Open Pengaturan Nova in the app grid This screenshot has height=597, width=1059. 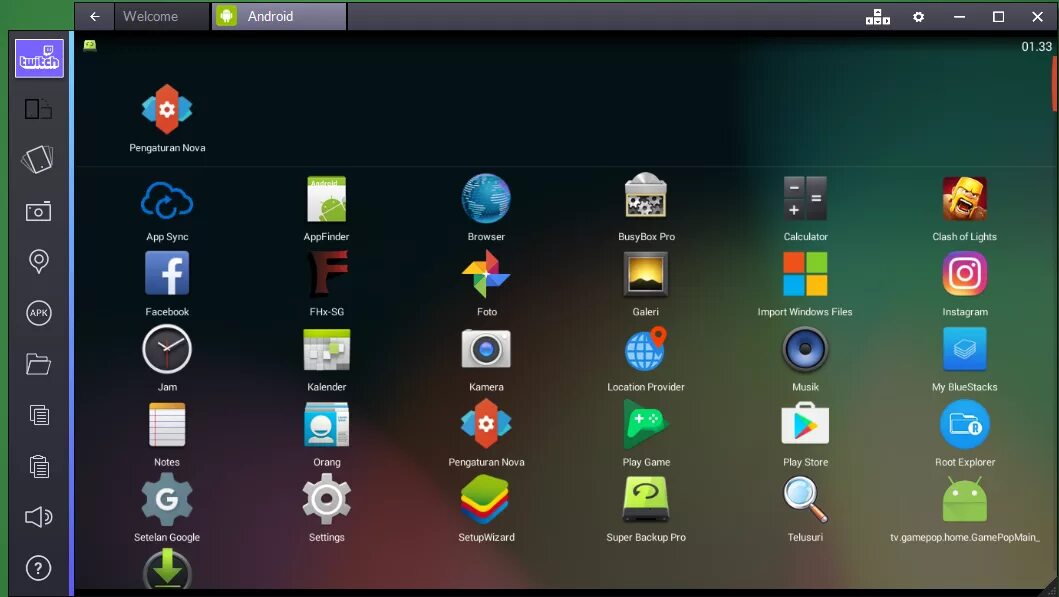[486, 434]
